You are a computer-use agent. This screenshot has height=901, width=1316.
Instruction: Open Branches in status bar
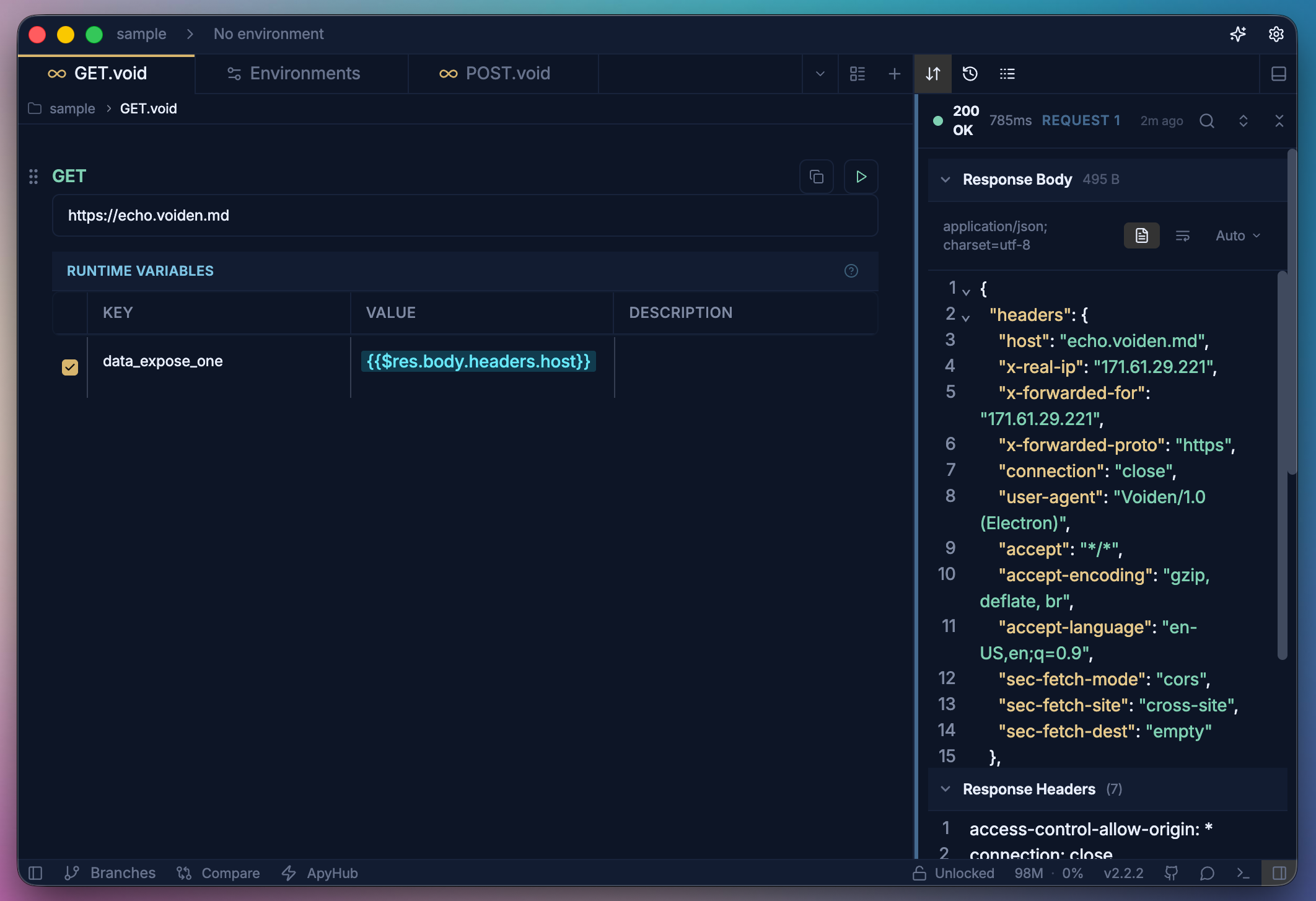(110, 873)
